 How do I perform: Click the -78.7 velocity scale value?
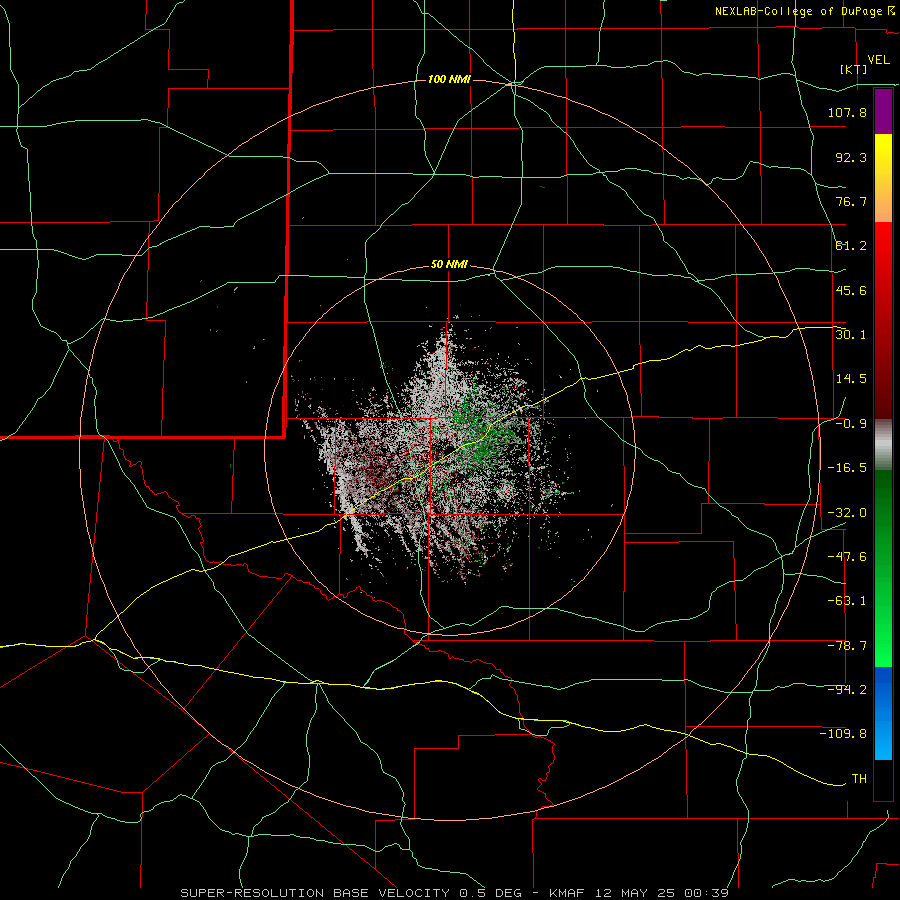(x=847, y=646)
